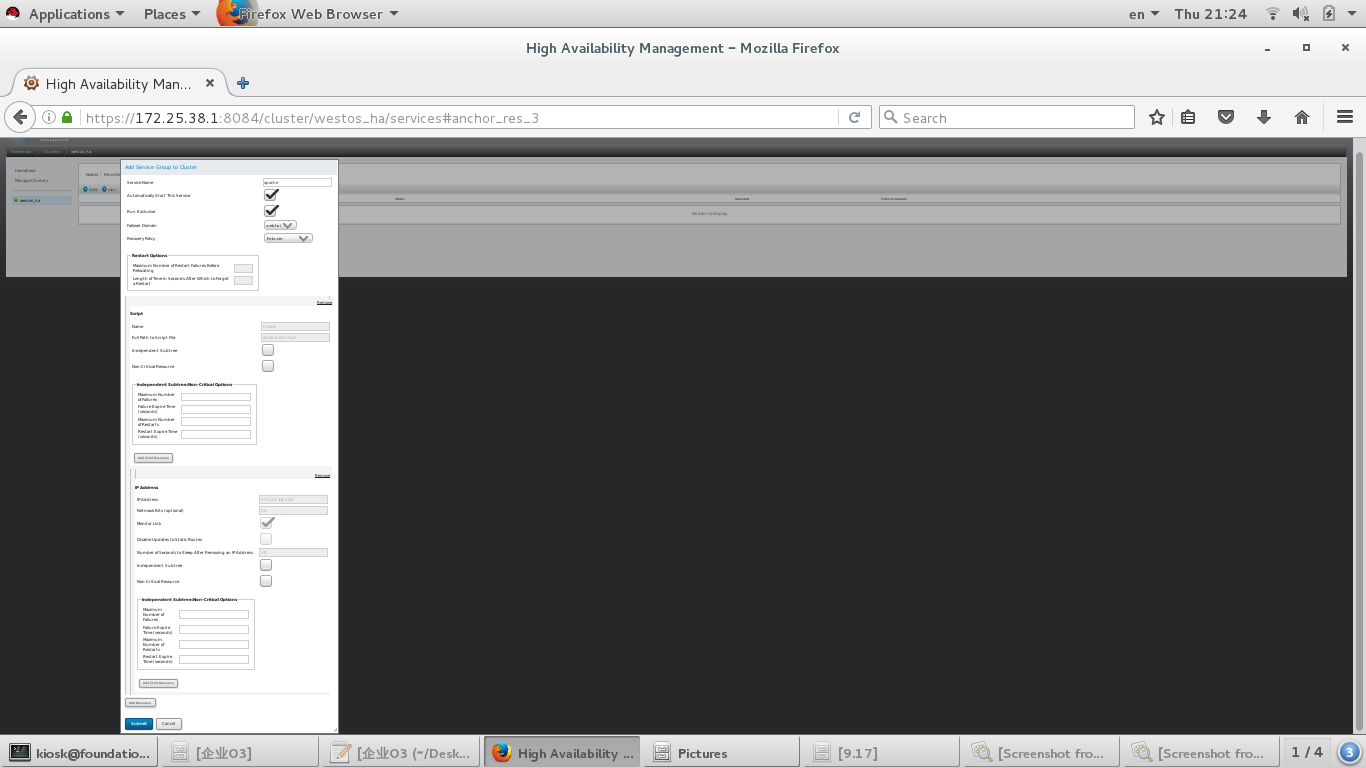
Task: Enable Independent Subtree in Script section
Action: coord(268,350)
